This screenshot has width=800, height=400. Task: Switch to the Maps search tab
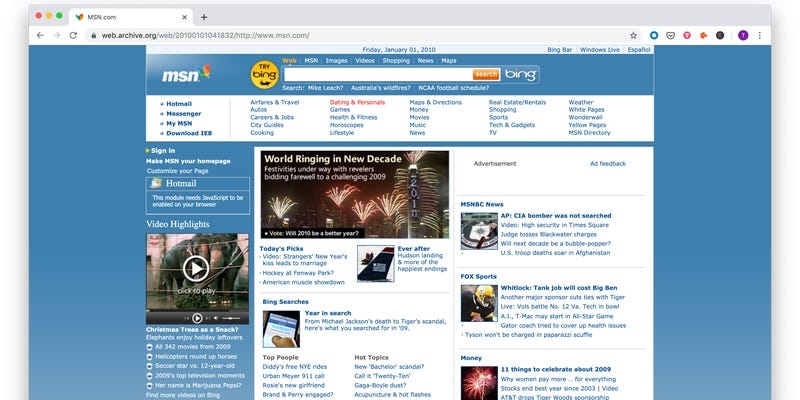[449, 60]
